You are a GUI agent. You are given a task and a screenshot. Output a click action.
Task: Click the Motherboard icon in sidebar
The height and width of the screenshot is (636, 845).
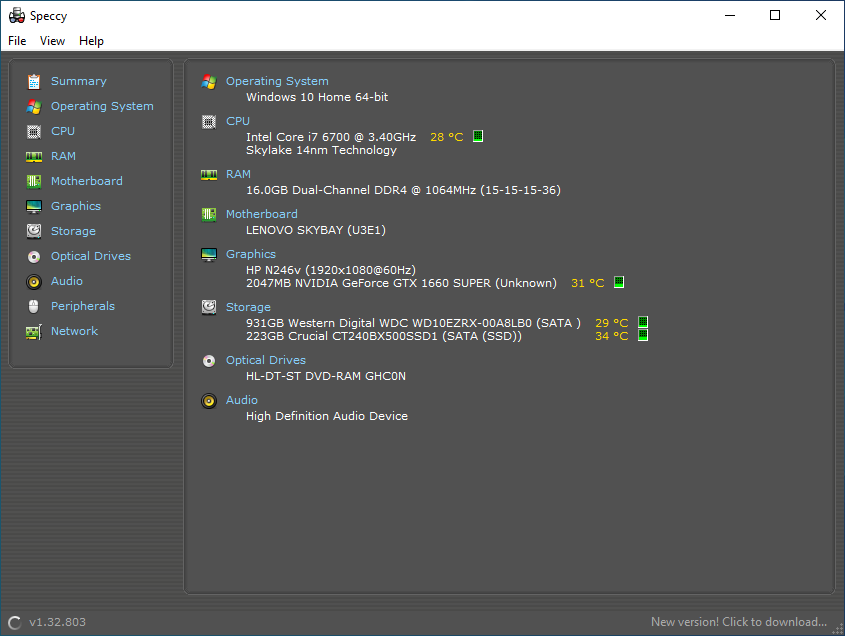point(34,182)
